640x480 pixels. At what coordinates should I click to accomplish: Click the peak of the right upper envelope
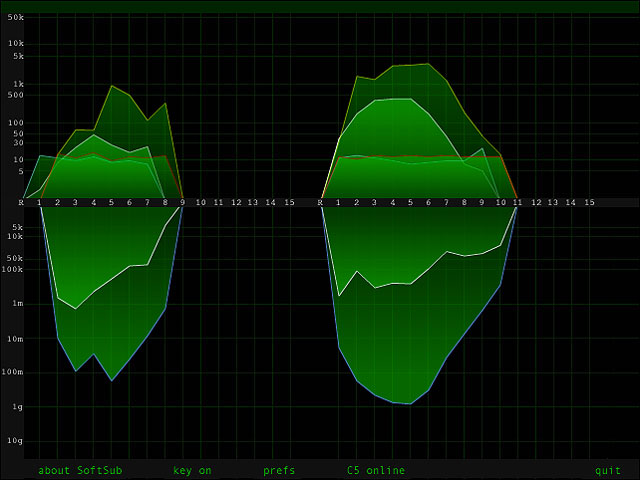(428, 64)
